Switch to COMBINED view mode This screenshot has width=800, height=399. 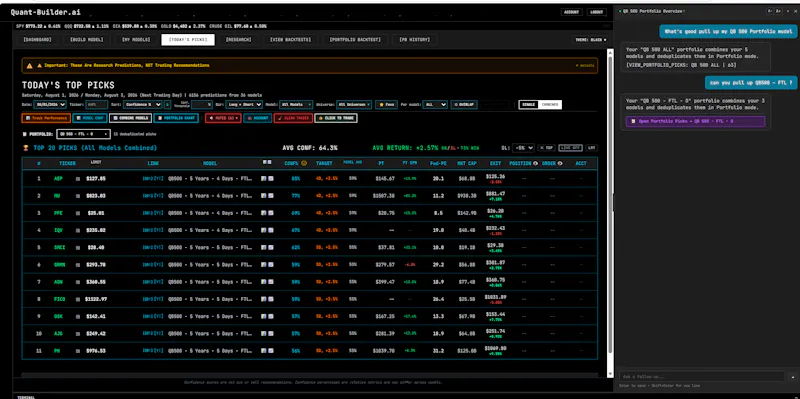(x=550, y=105)
